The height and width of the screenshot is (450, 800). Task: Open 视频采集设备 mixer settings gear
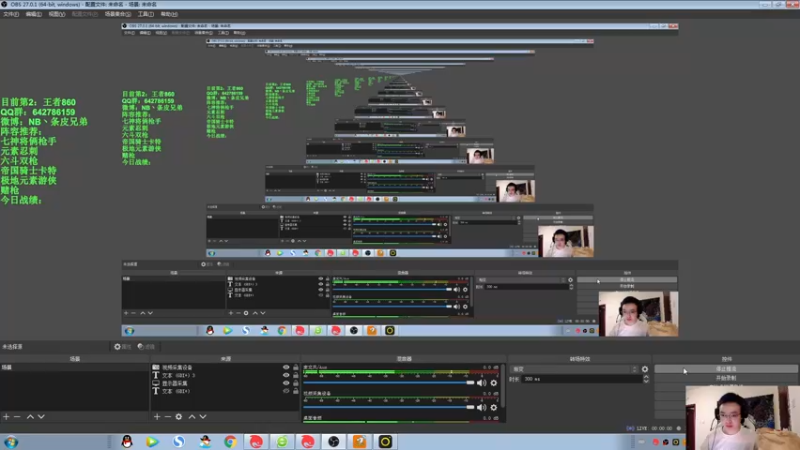[x=493, y=407]
